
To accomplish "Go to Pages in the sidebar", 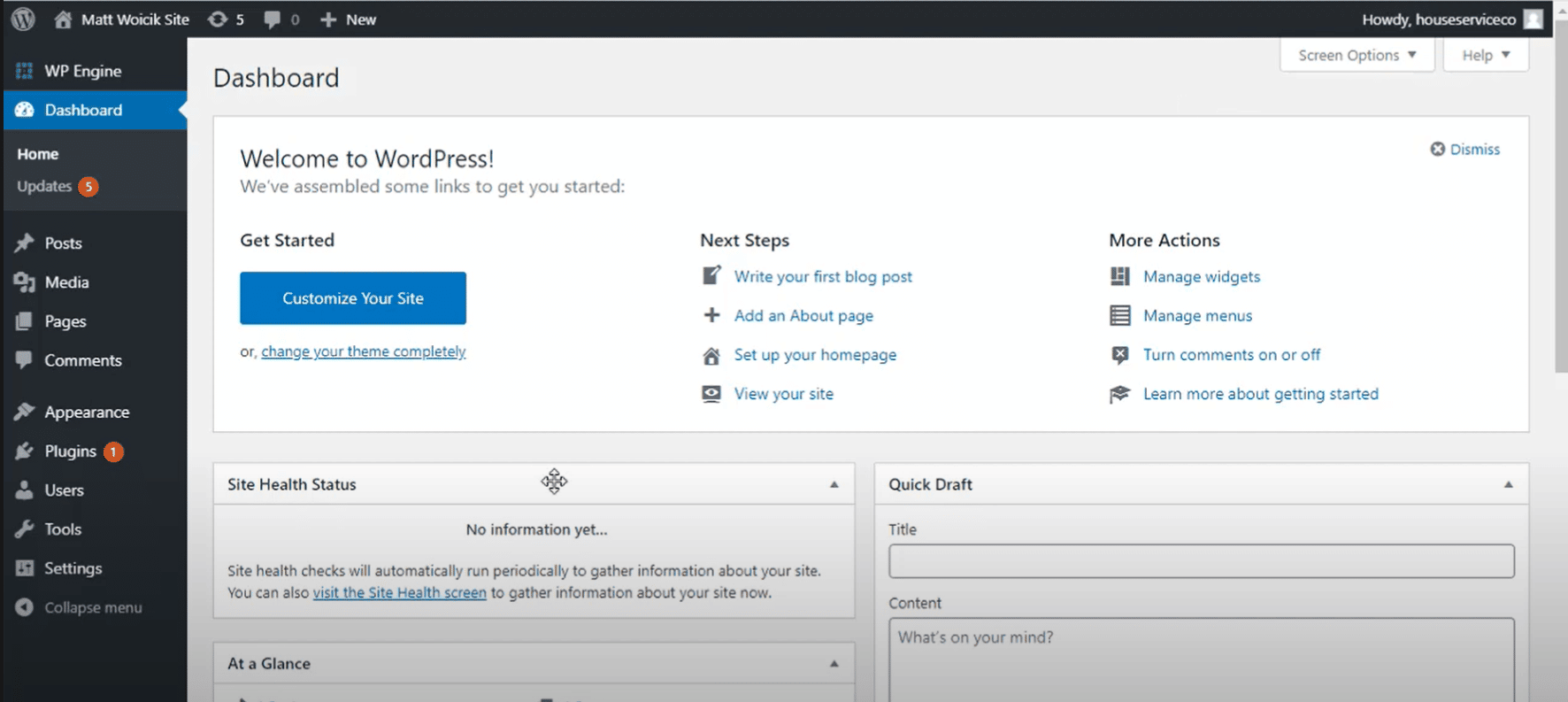I will pyautogui.click(x=65, y=320).
